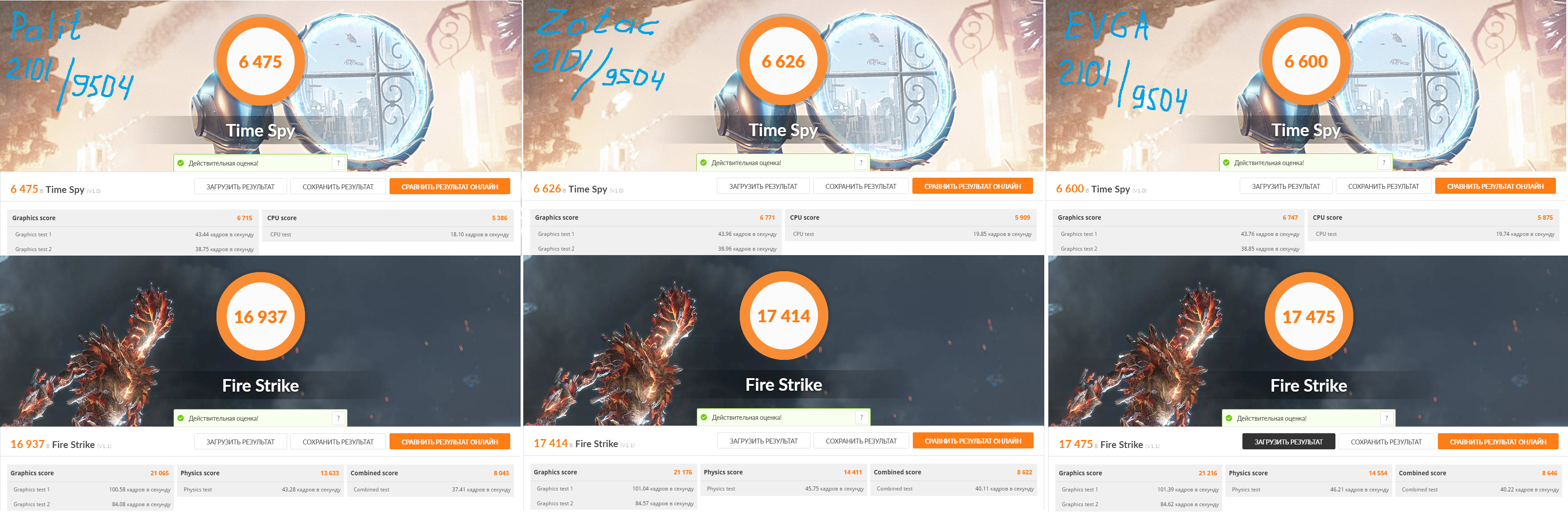Select the Graphics score 6 715 row header
Viewport: 1568px width, 512px height.
132,218
